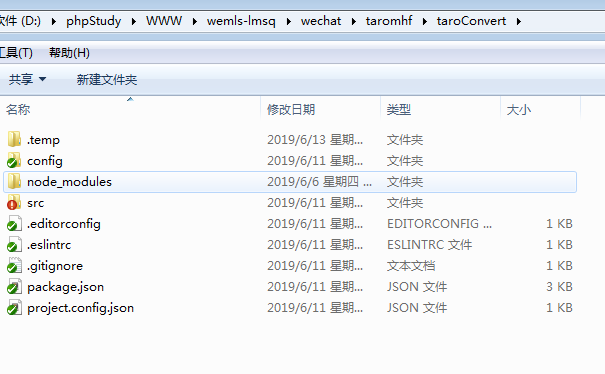The image size is (605, 374).
Task: Navigate to taroConvert in the address bar
Action: [471, 21]
